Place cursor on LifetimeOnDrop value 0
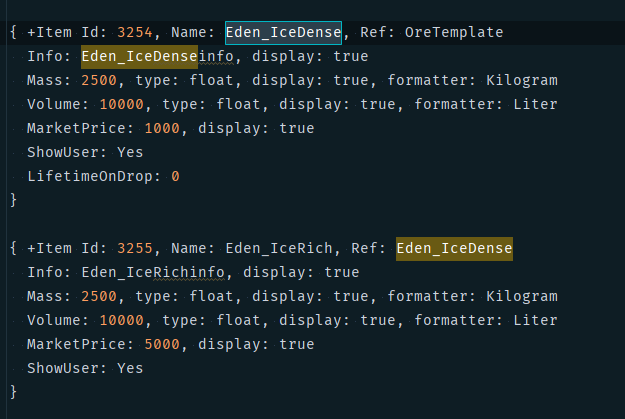Screen dimensions: 625x419 (175, 176)
